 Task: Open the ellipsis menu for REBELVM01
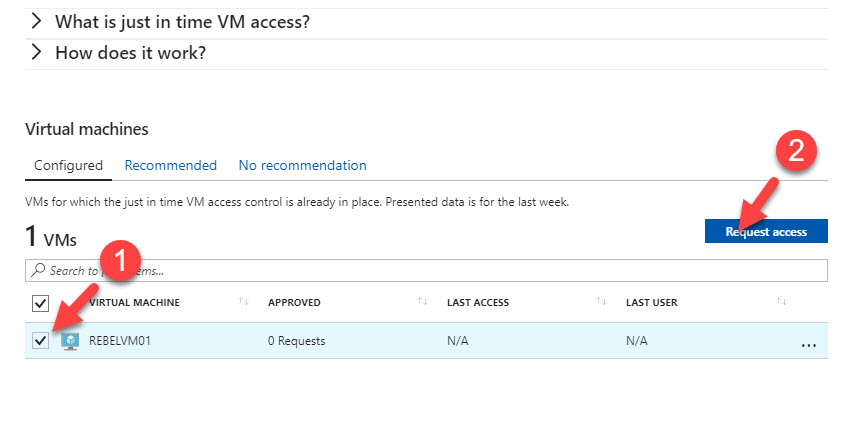[809, 345]
